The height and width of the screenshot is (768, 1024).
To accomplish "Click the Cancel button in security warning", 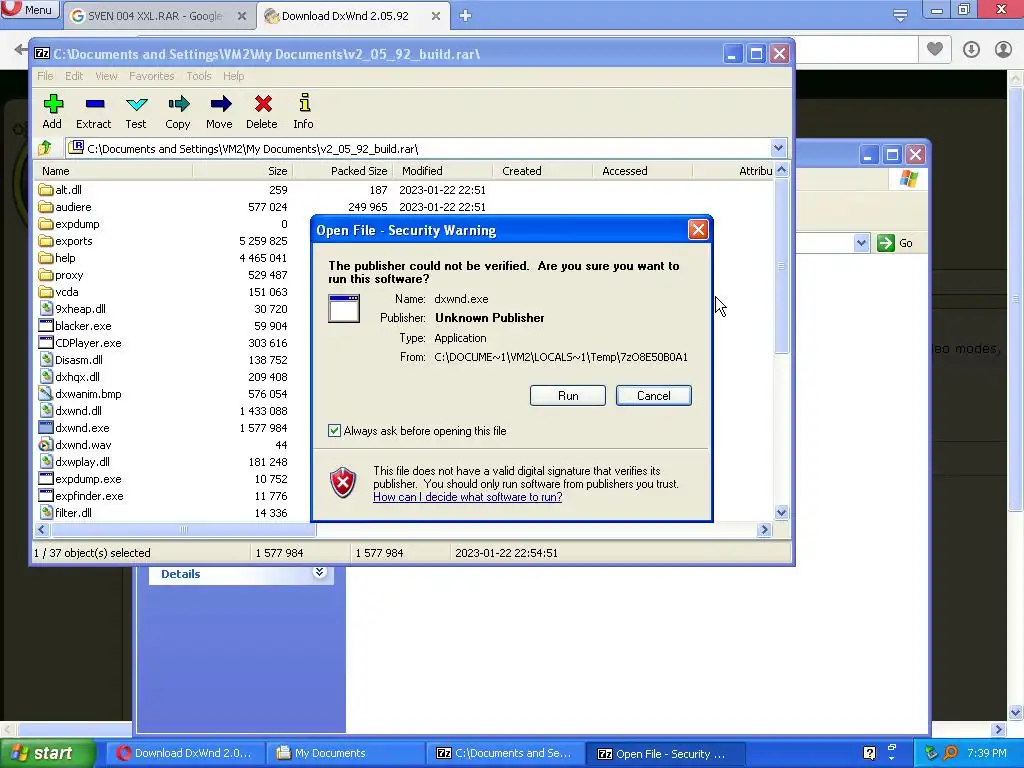I will coord(653,395).
